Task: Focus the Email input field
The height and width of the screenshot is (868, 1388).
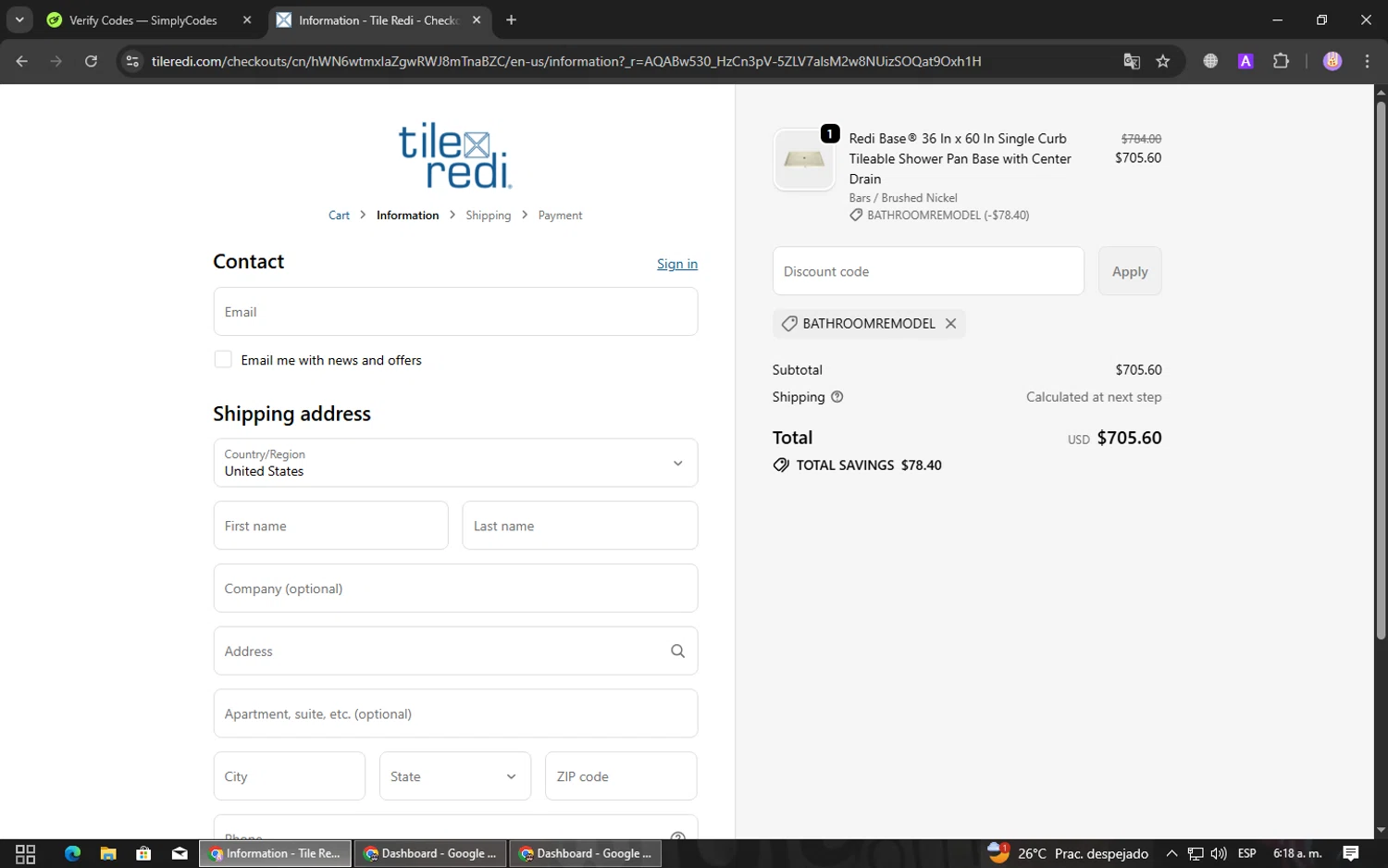Action: (x=455, y=312)
